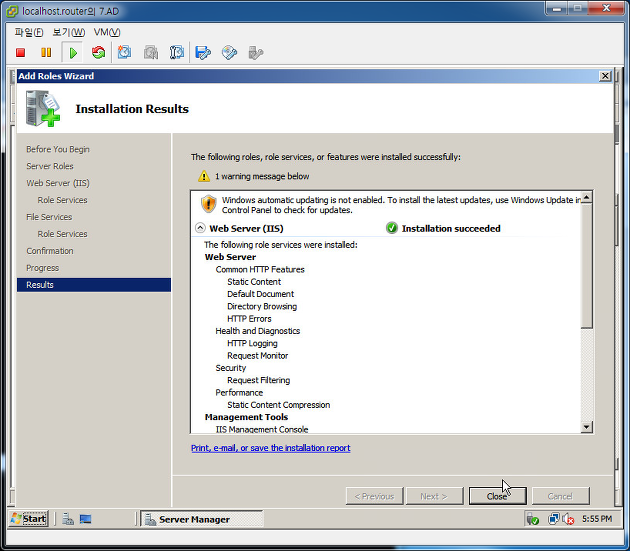The image size is (630, 551).
Task: Collapse the Web Server (IIS) section
Action: [x=200, y=228]
